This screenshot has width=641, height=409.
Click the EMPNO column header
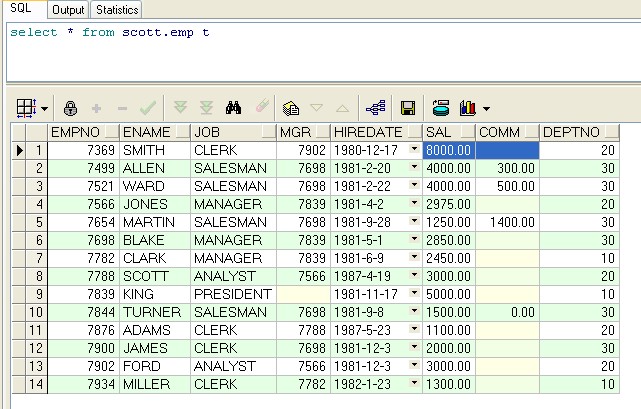(83, 132)
